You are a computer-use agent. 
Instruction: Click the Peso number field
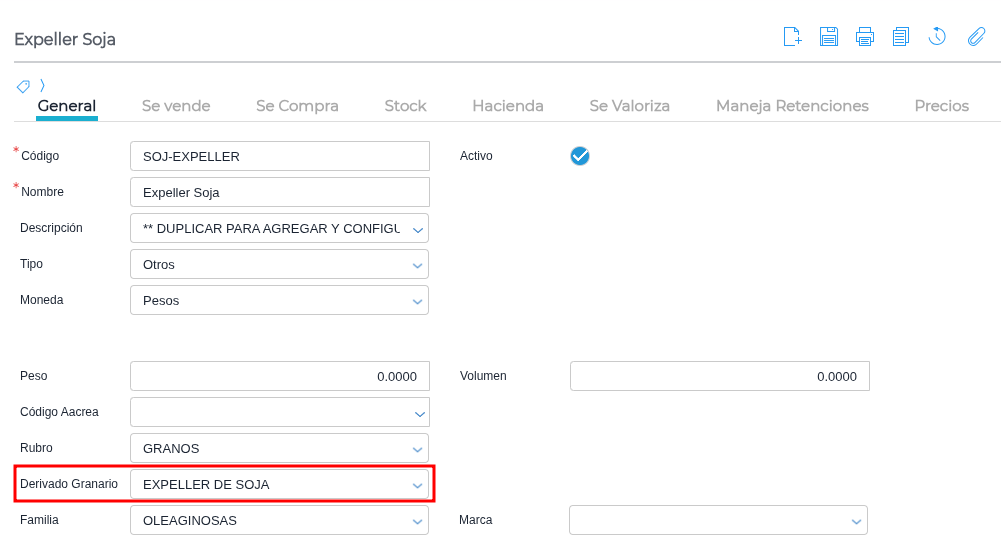point(280,376)
